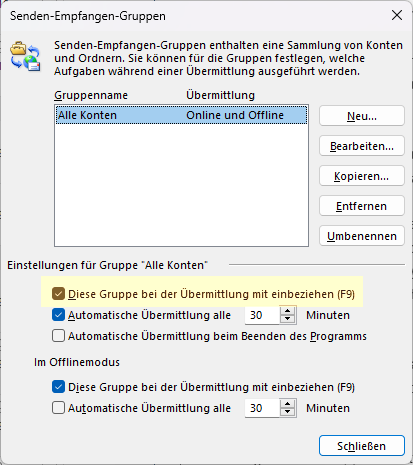
Task: Decrease online interval minutes with down arrow
Action: (x=287, y=319)
